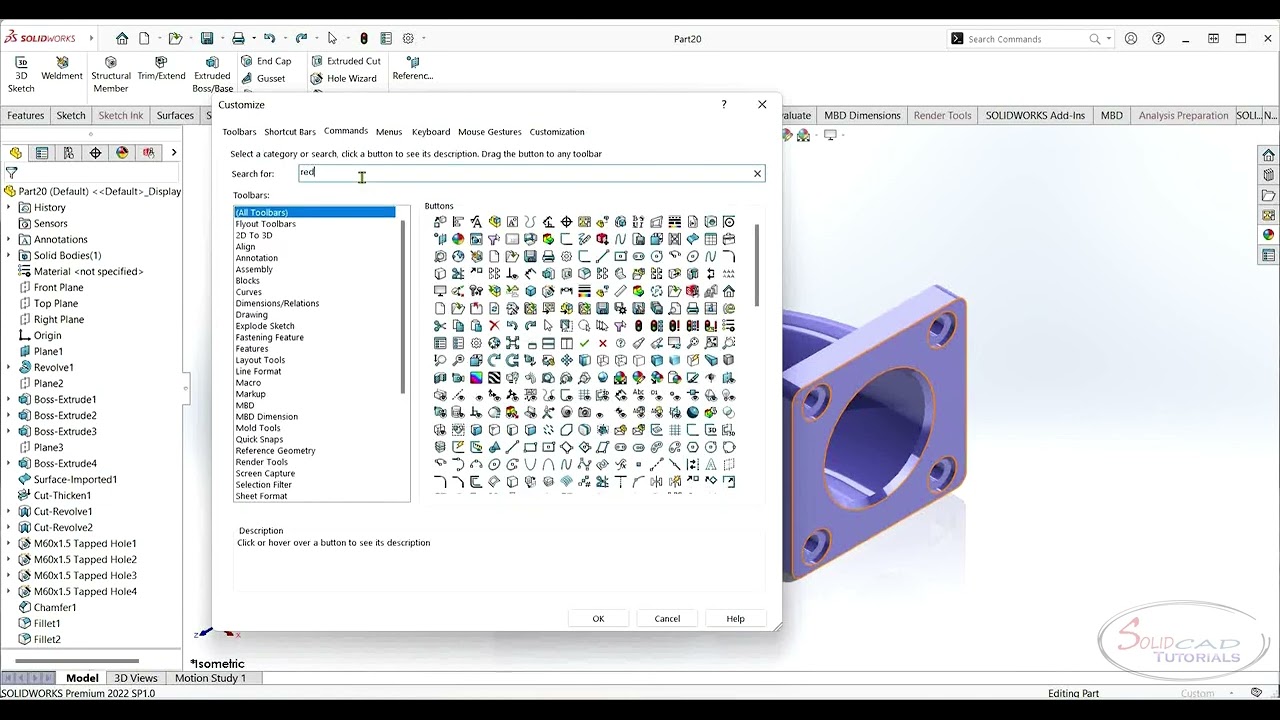Switch to the Sketch CommandManager tab

click(71, 115)
